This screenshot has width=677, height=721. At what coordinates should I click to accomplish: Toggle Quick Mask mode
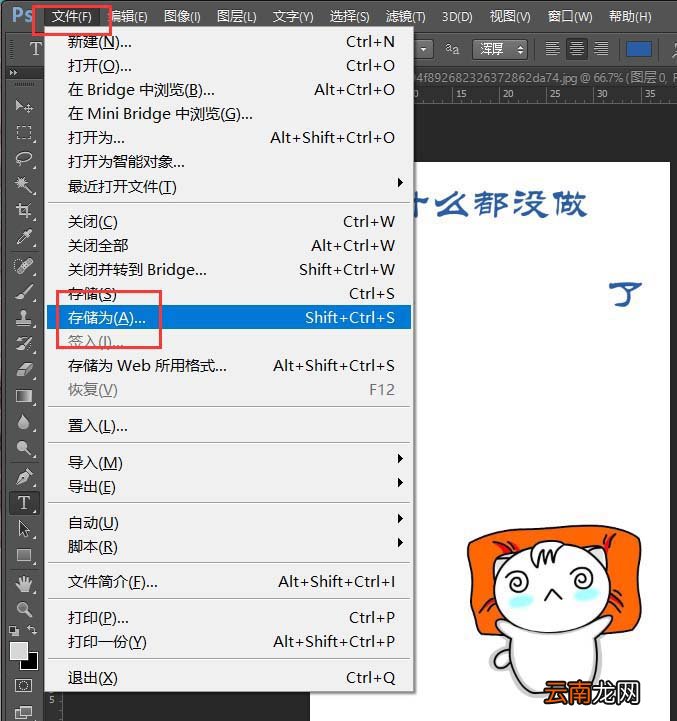[23, 686]
